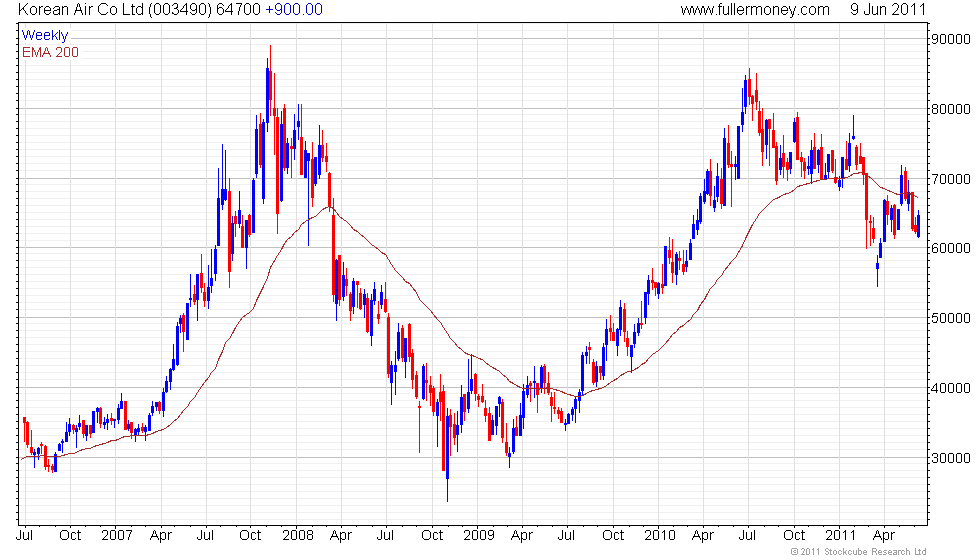Click the 80000 price axis label
The image size is (980, 560).
tap(951, 109)
